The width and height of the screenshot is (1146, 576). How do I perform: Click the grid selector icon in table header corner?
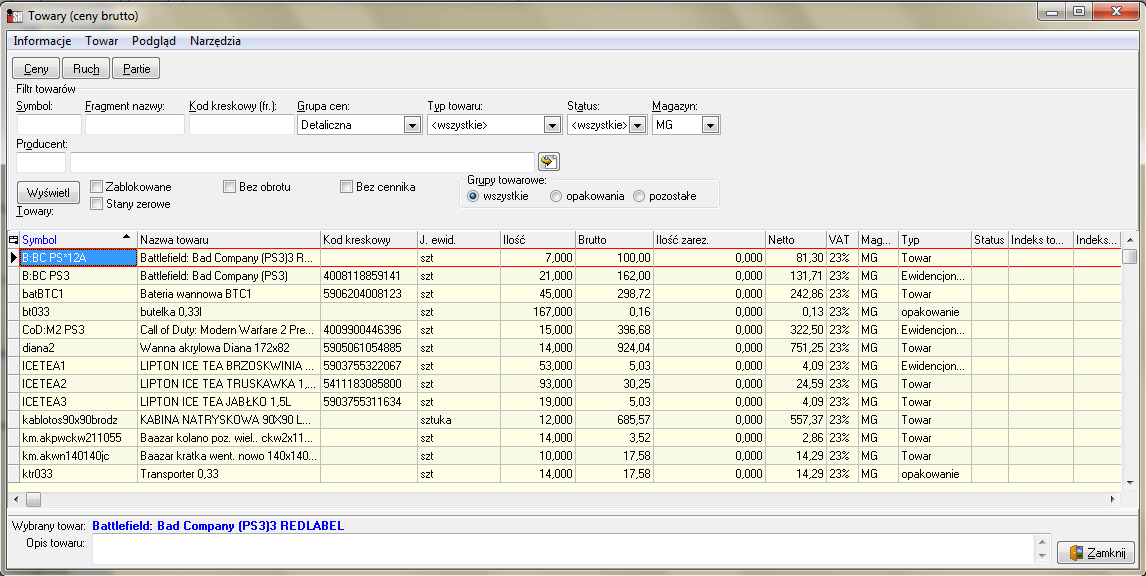click(13, 240)
